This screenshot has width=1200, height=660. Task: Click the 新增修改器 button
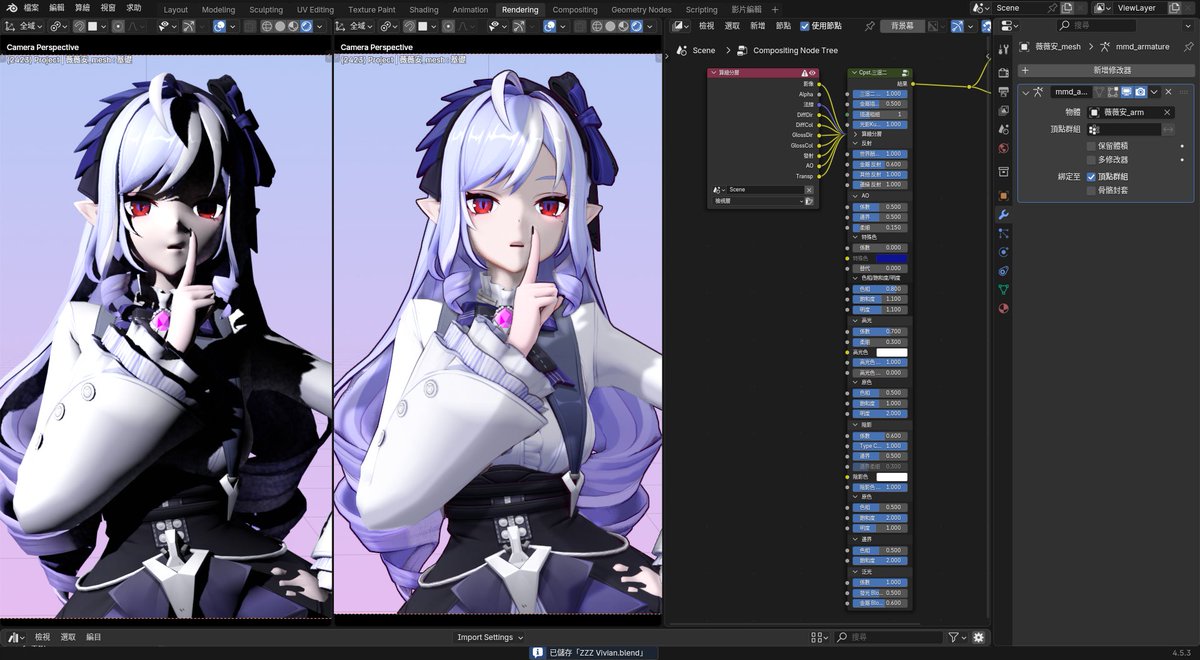click(1104, 70)
